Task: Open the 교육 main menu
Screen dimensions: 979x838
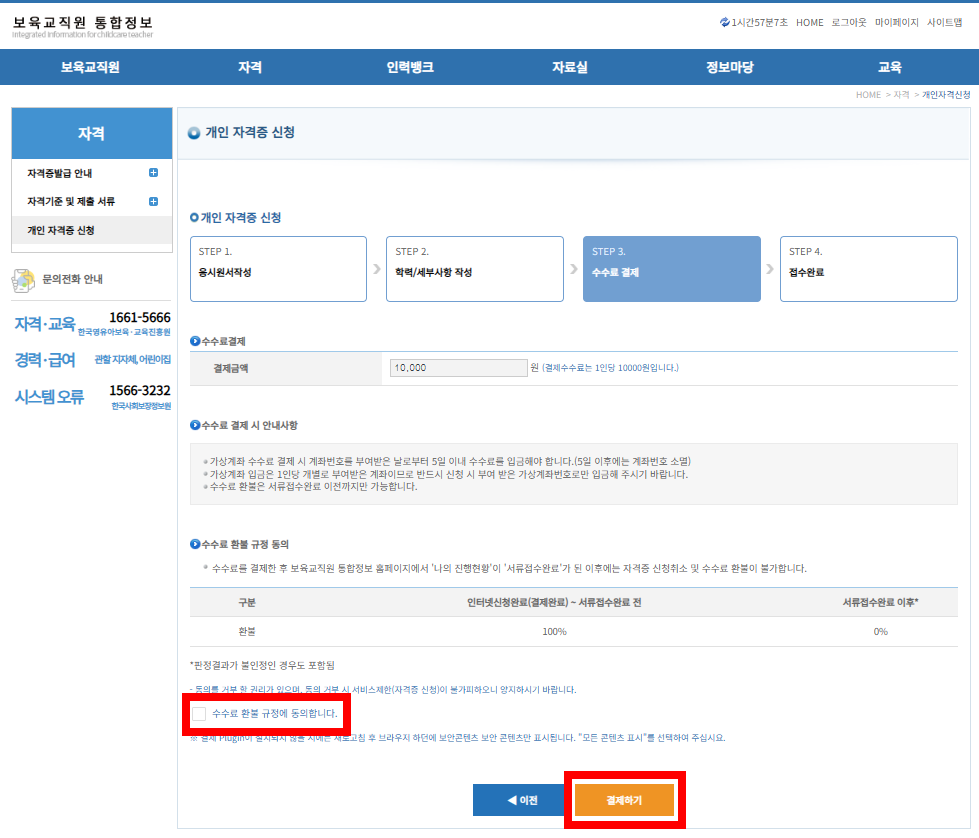Action: tap(890, 67)
